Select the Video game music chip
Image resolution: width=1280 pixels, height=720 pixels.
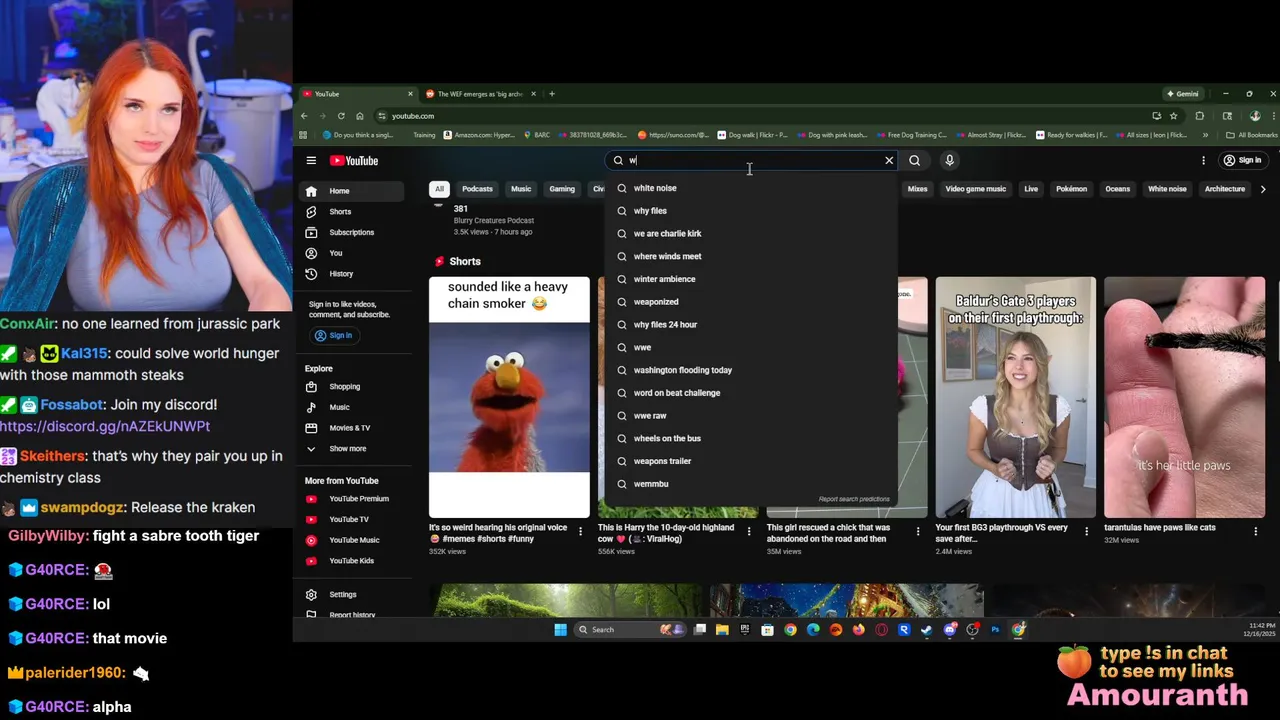click(976, 189)
